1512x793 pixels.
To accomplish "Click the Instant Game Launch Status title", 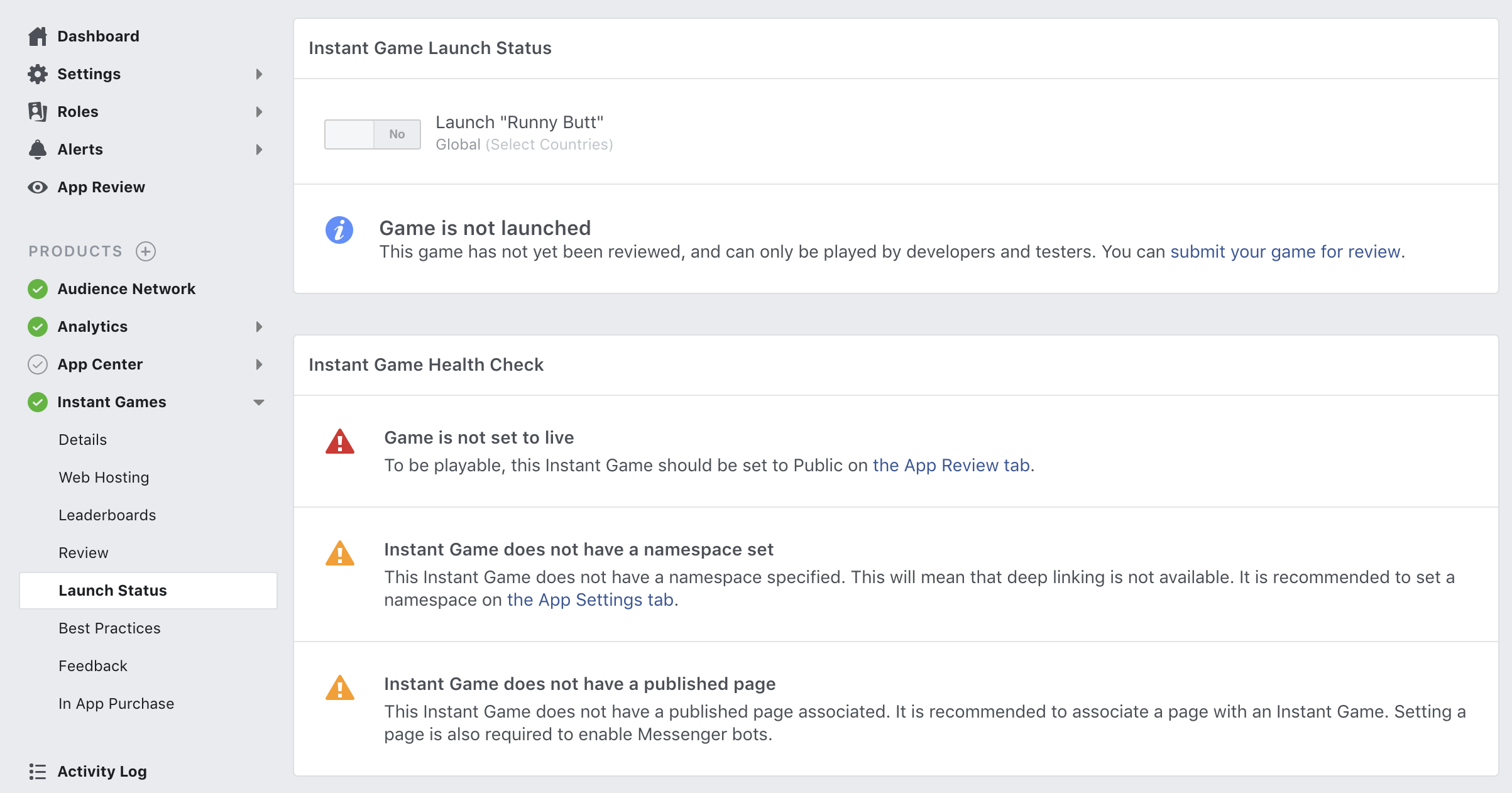I will 430,48.
